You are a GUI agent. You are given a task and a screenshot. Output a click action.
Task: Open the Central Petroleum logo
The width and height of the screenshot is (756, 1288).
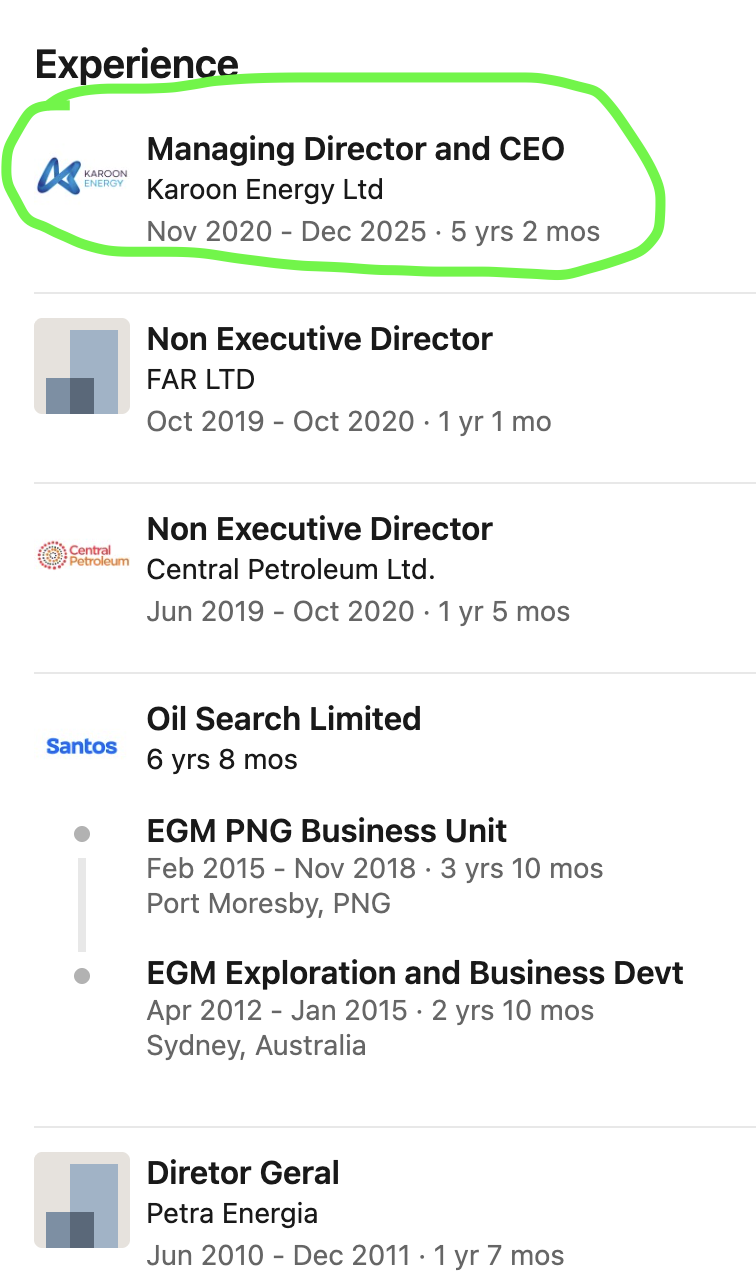click(82, 556)
